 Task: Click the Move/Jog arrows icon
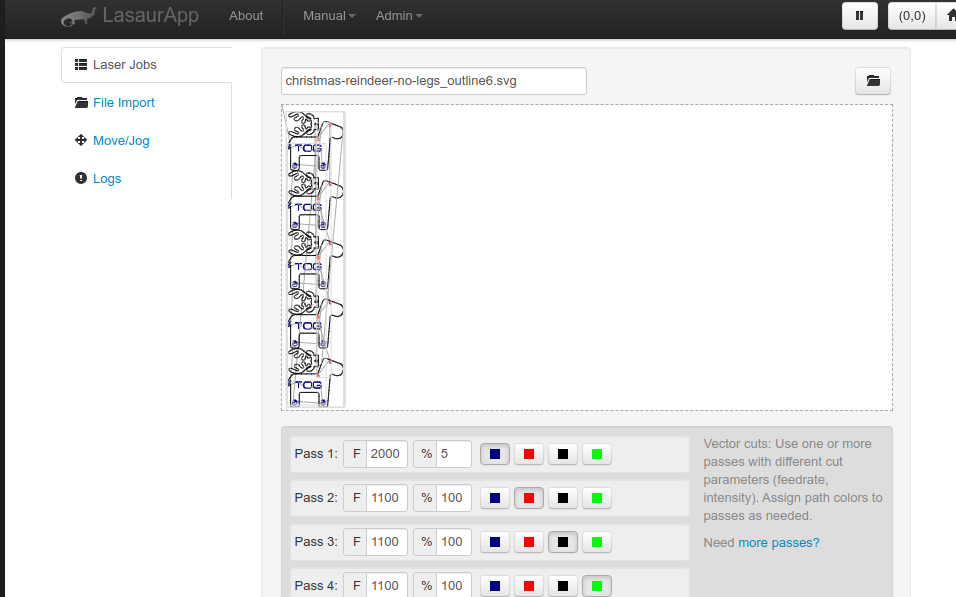(x=81, y=141)
